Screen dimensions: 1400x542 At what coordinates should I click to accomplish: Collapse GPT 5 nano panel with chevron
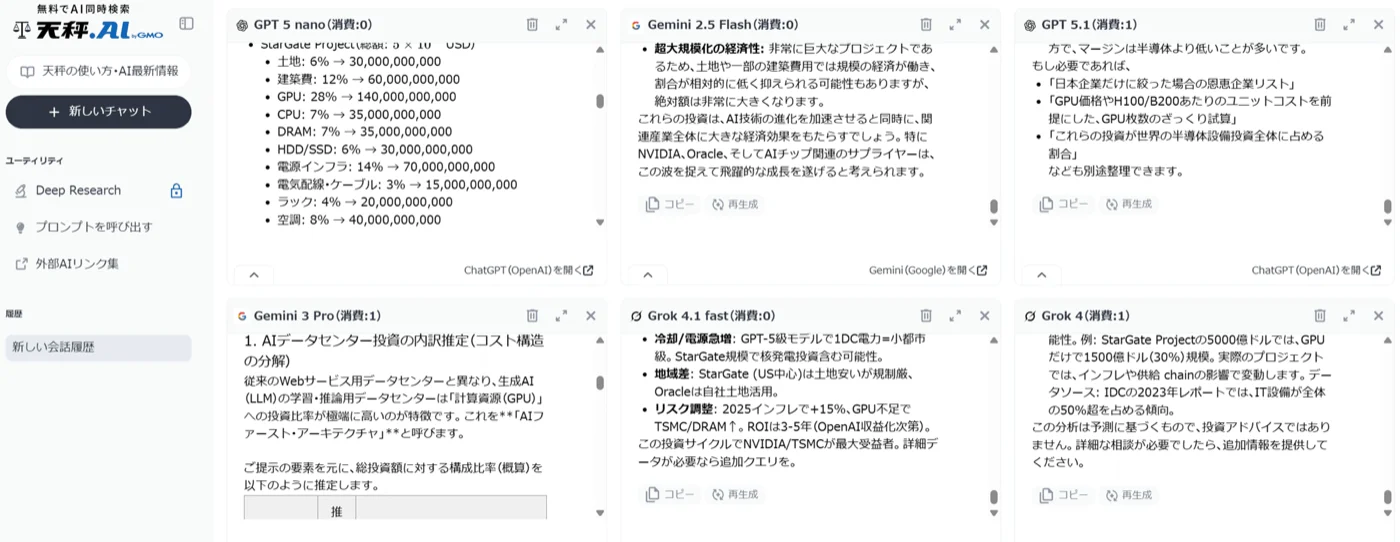254,275
